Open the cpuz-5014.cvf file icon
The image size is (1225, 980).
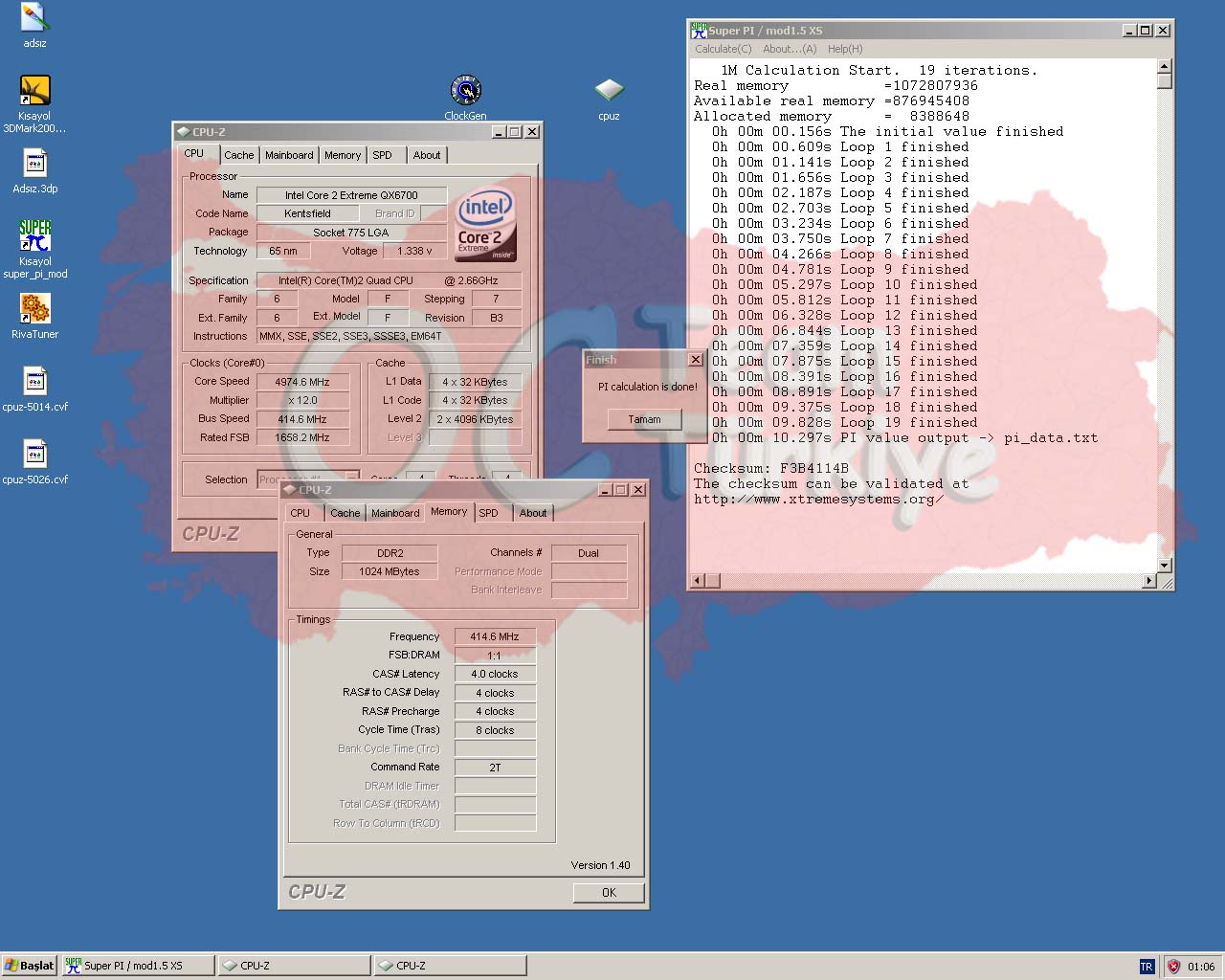34,381
